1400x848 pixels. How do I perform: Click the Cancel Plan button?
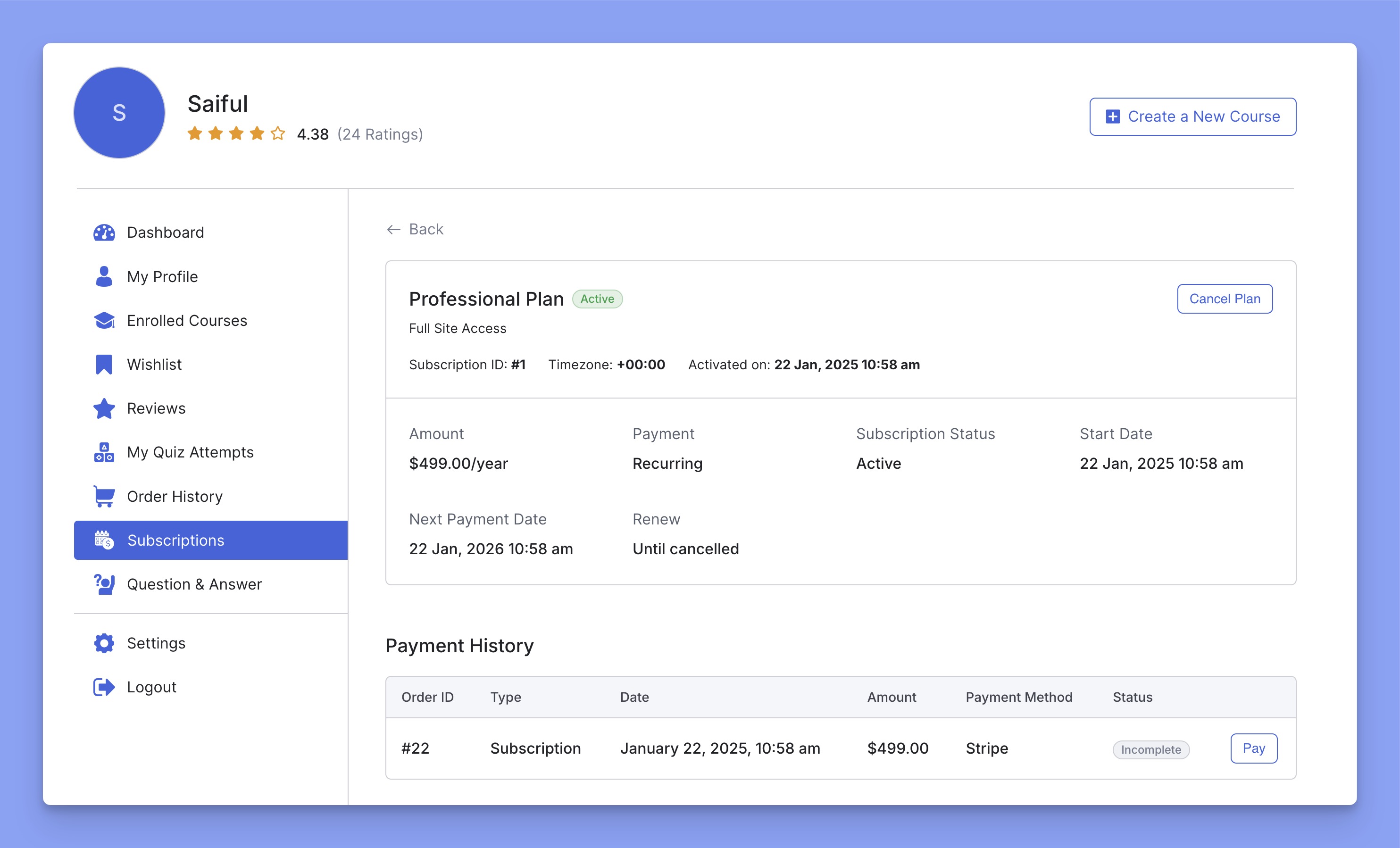click(x=1225, y=298)
